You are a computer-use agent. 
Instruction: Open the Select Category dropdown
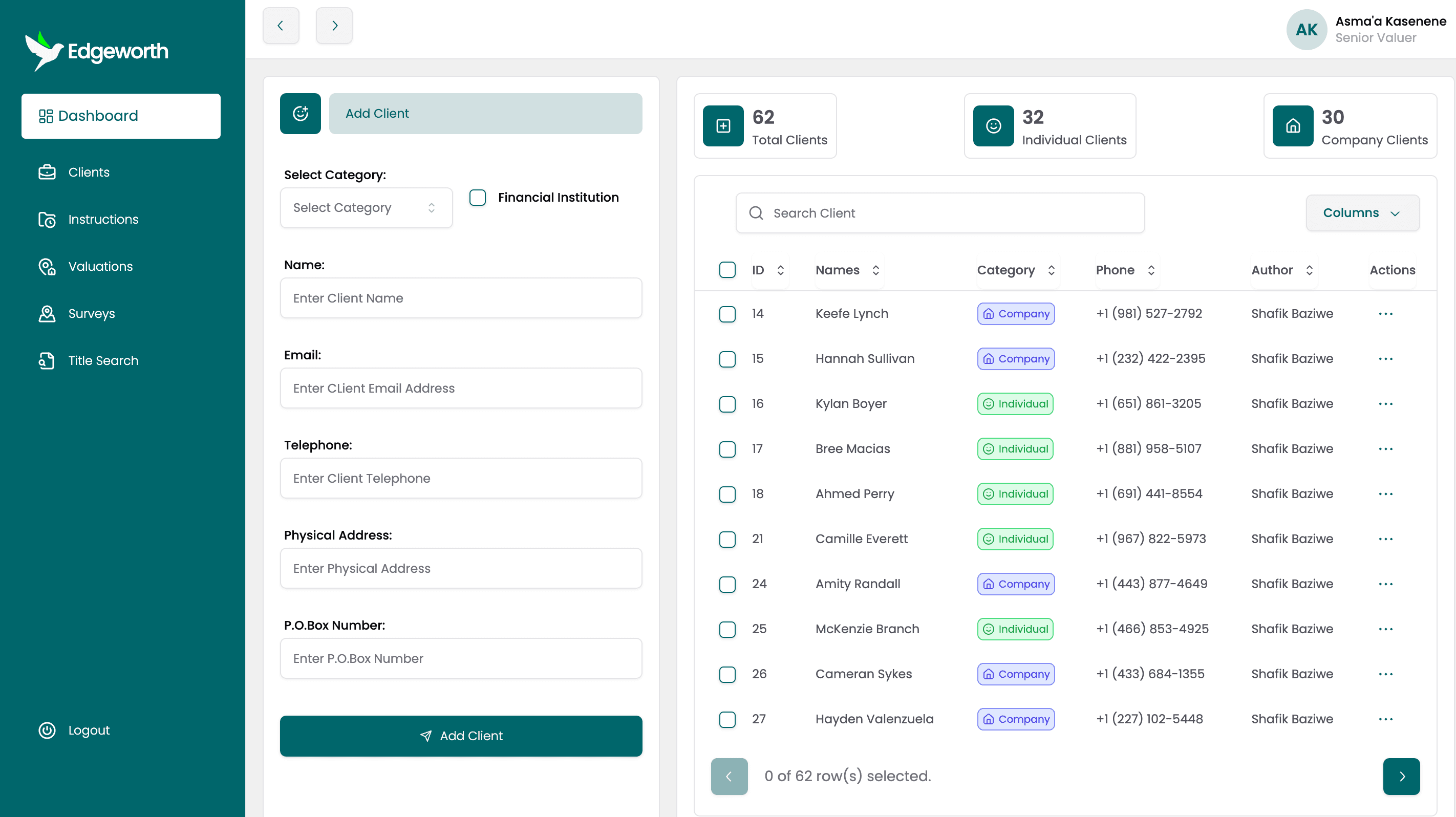[366, 208]
